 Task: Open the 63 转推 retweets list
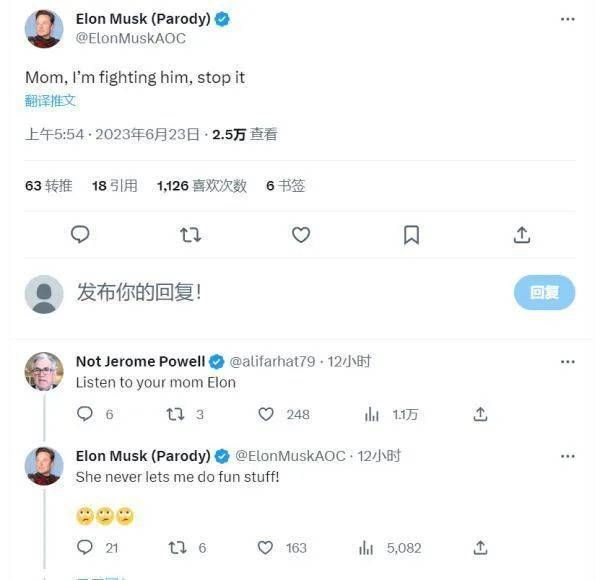[x=49, y=186]
